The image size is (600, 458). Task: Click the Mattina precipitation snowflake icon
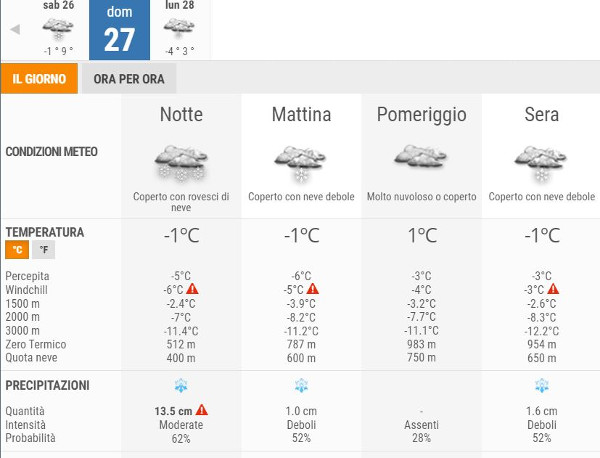pos(301,386)
